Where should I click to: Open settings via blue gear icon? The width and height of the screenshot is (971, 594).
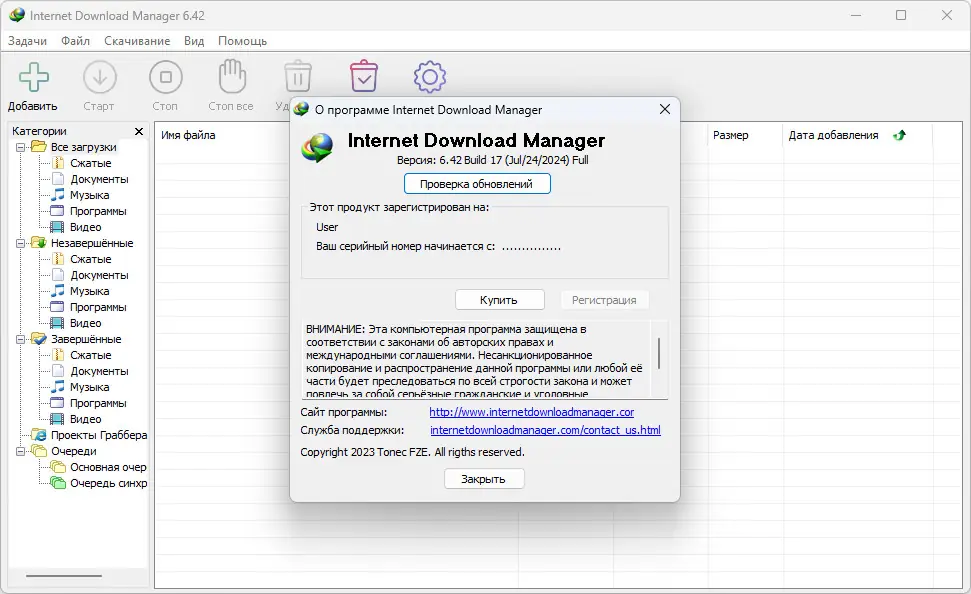430,77
